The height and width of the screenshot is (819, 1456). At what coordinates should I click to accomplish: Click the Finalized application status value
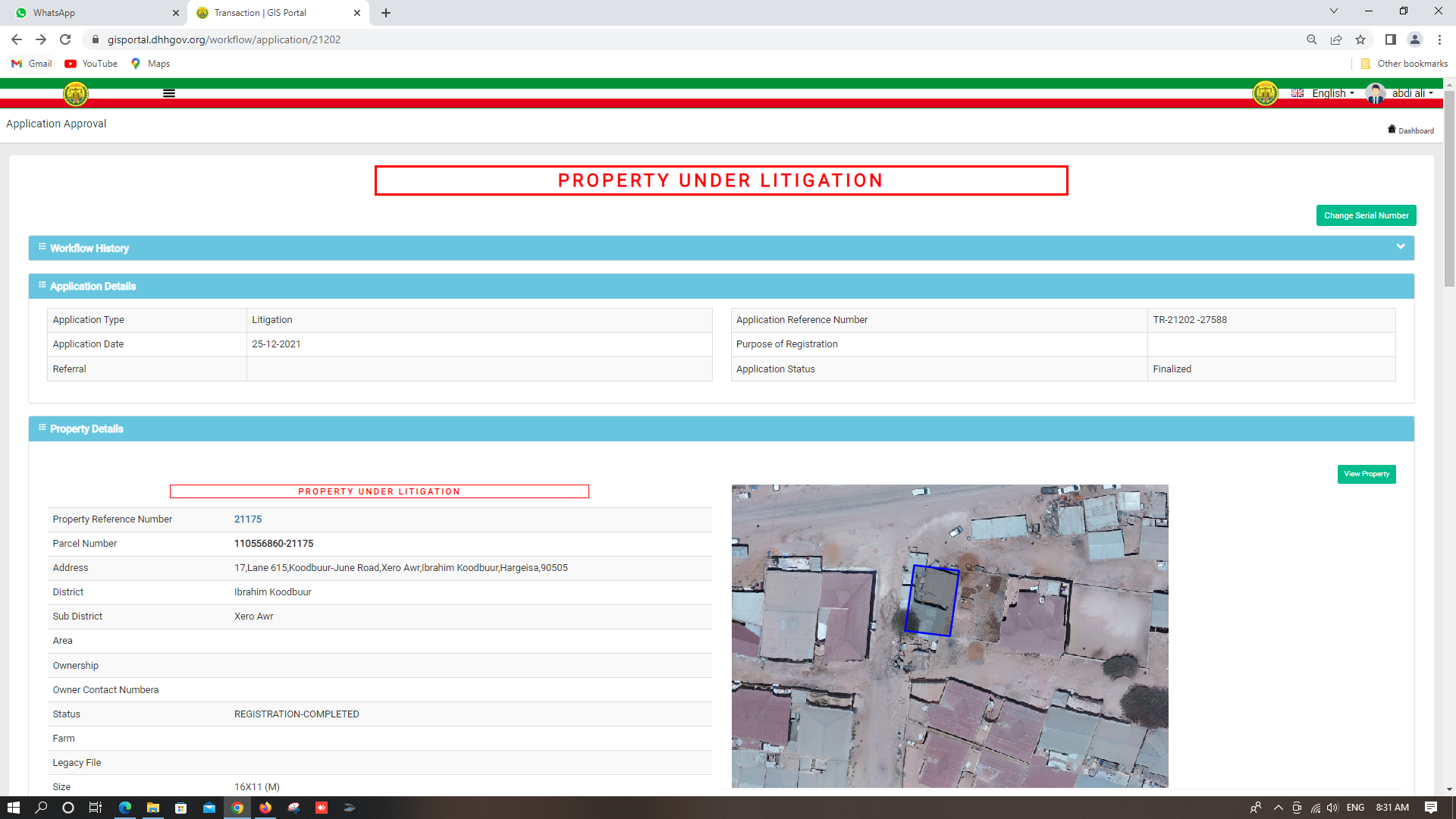[1172, 369]
